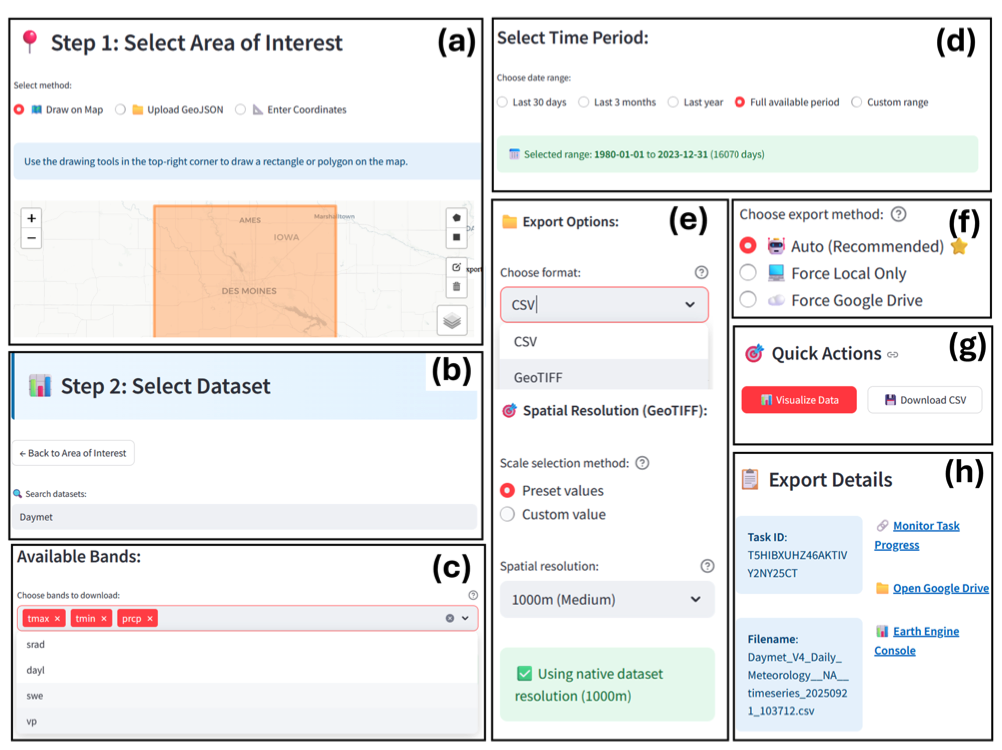
Task: Select the draw rectangle tool on the map
Action: 457,237
